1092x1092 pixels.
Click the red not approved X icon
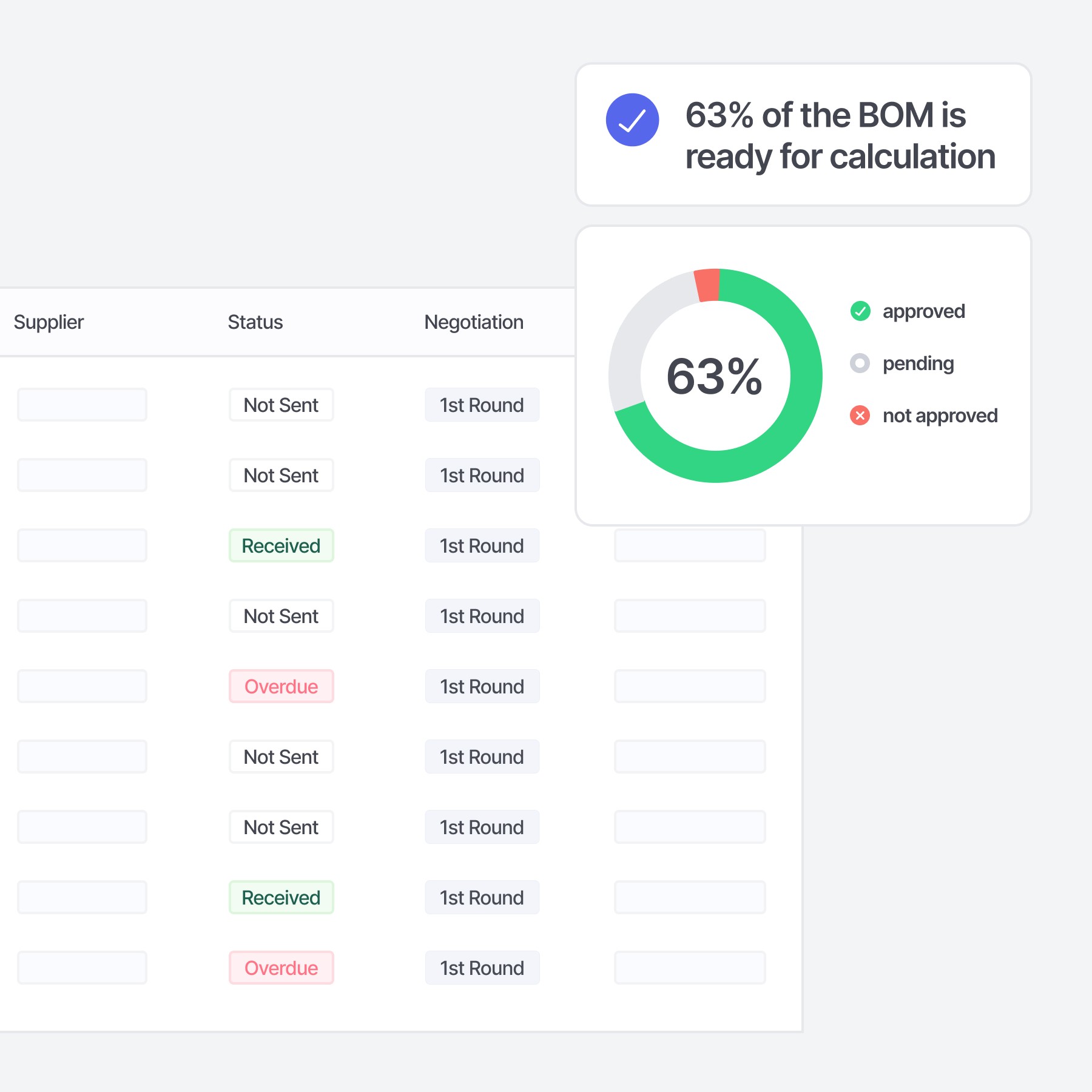[860, 416]
